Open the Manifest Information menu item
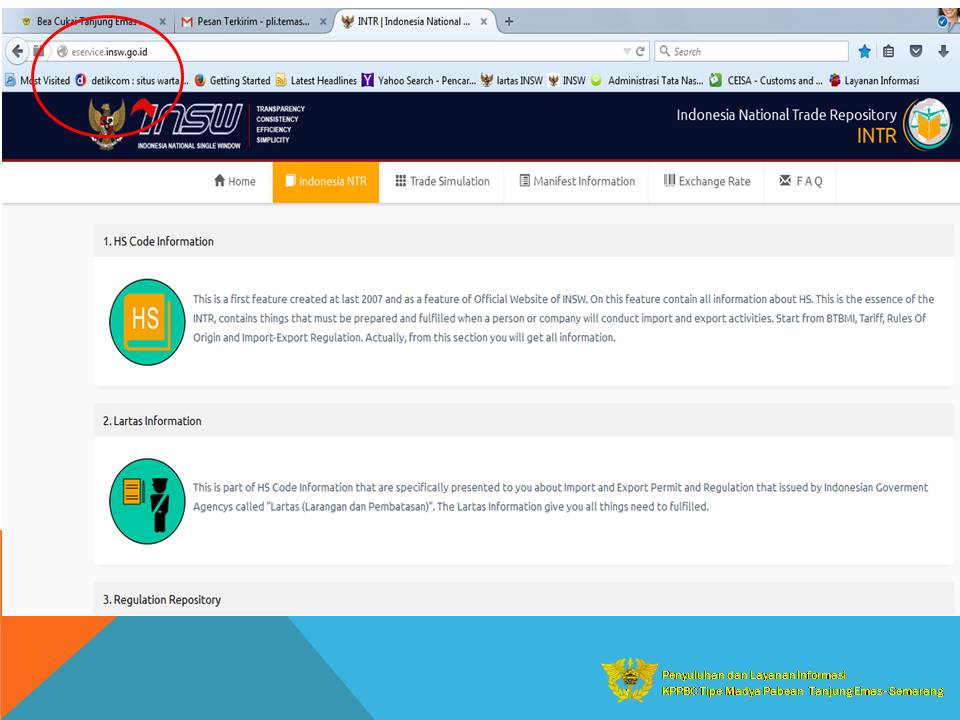This screenshot has width=960, height=720. tap(577, 181)
